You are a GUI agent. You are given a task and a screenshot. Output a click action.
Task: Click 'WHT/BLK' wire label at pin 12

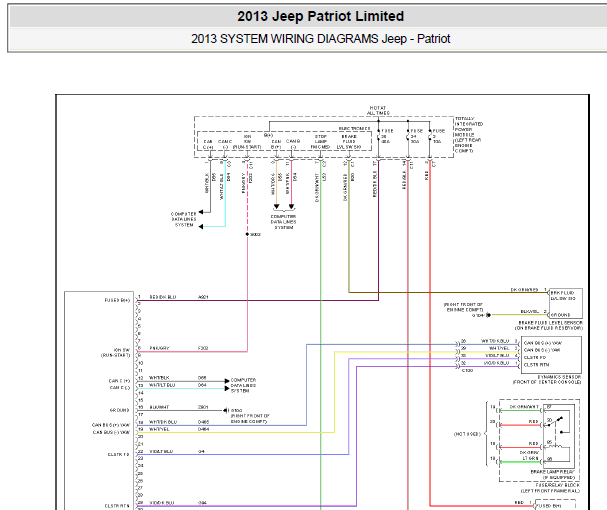point(159,378)
